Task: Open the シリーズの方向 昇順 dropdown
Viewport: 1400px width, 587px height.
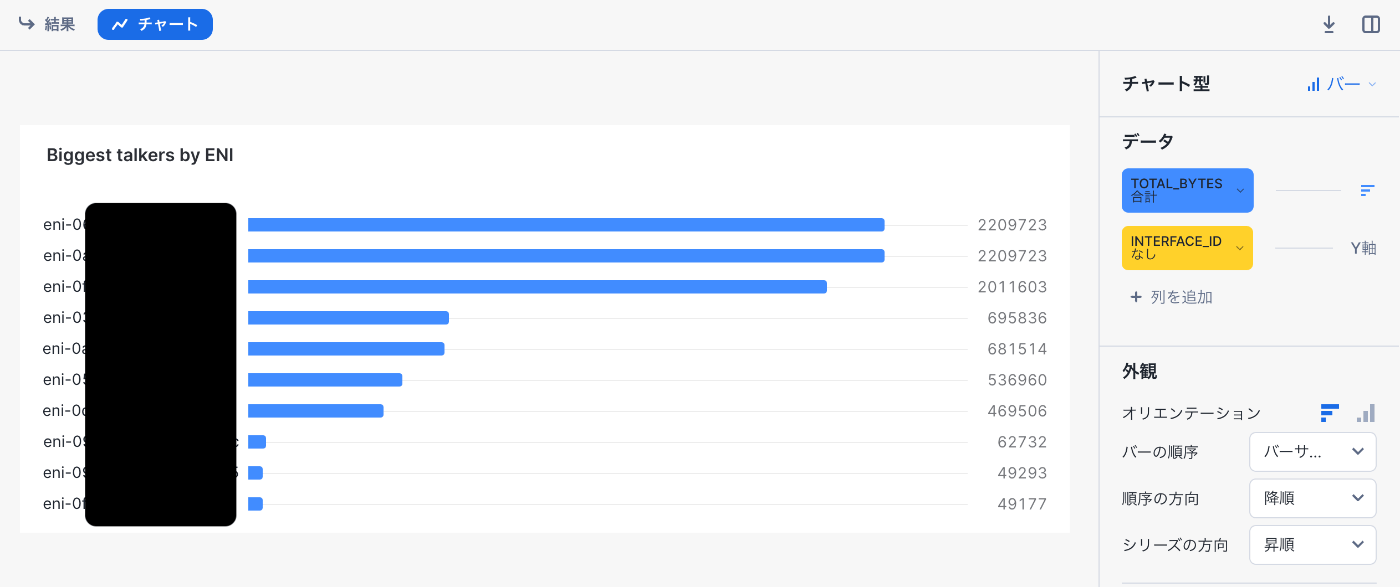Action: click(1312, 545)
